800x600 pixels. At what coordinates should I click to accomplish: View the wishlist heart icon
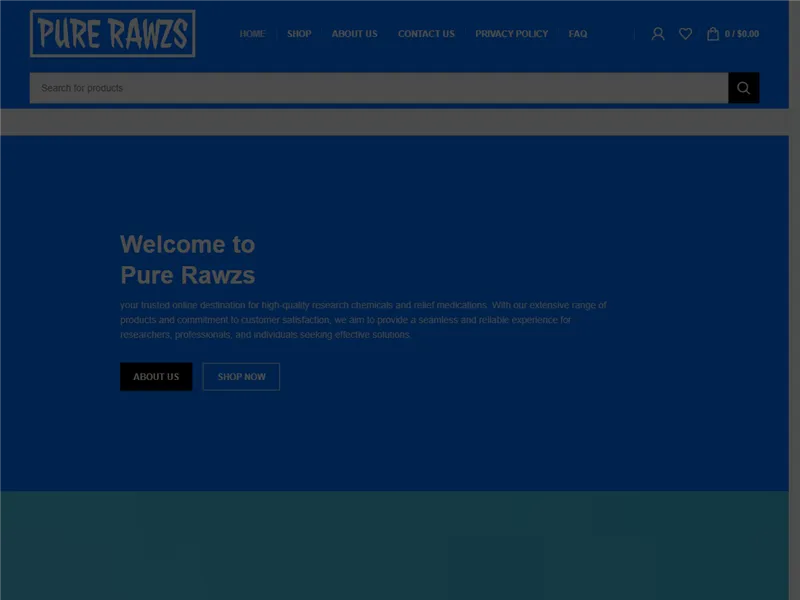tap(685, 33)
